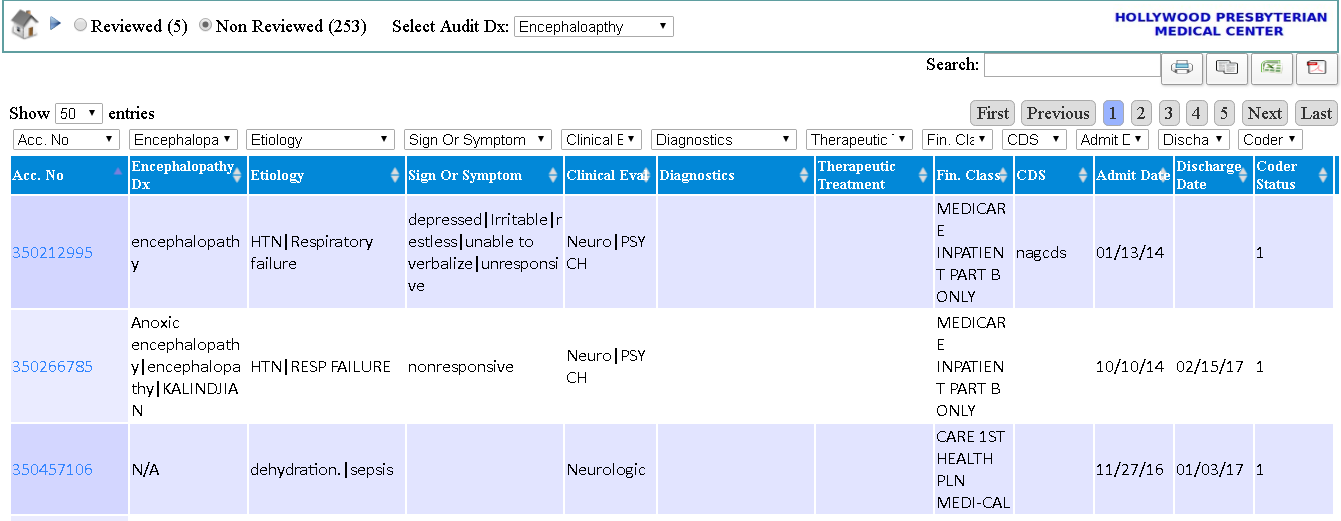Open the Diagnostics filter dropdown
1341x521 pixels.
pyautogui.click(x=724, y=140)
